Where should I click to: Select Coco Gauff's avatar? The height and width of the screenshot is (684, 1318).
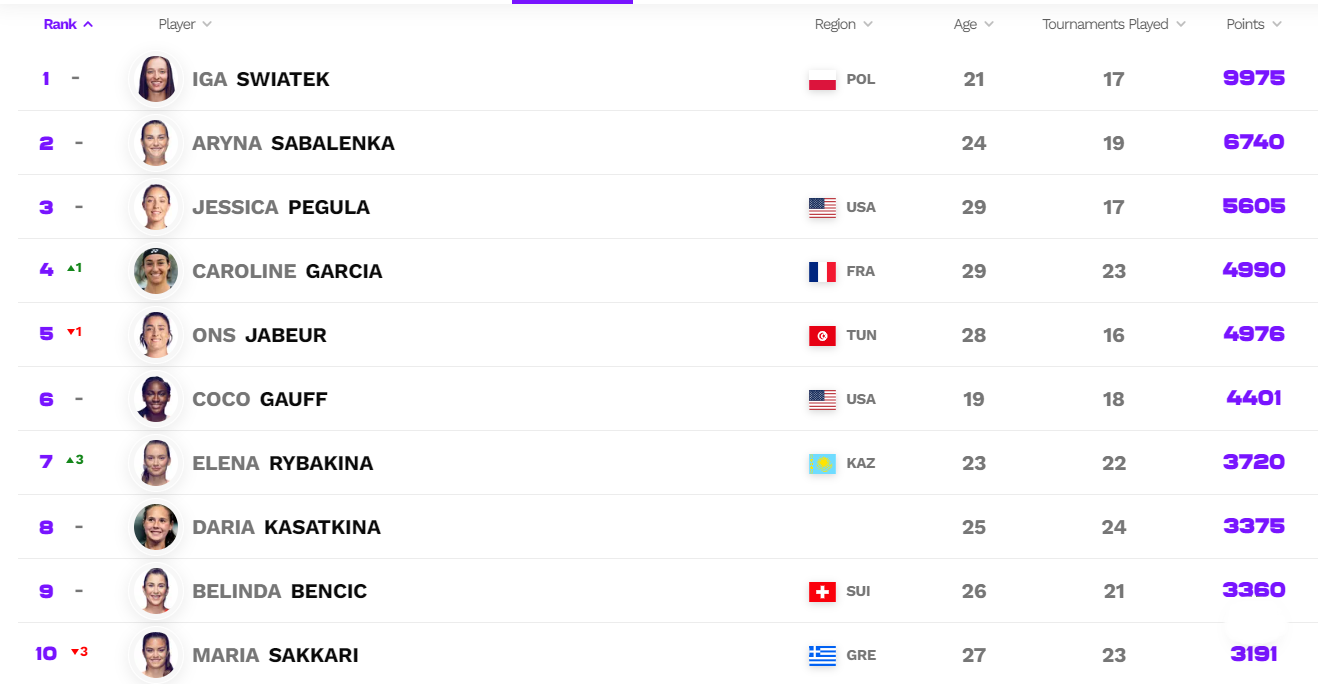pos(156,399)
